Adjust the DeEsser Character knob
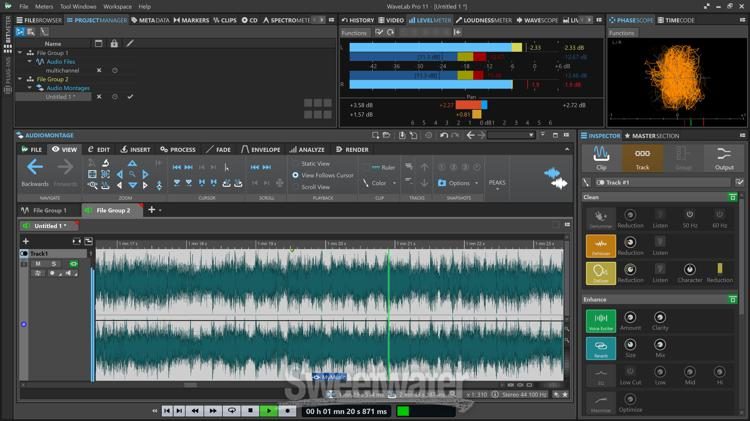Screen dimensions: 750x421 click(689, 270)
